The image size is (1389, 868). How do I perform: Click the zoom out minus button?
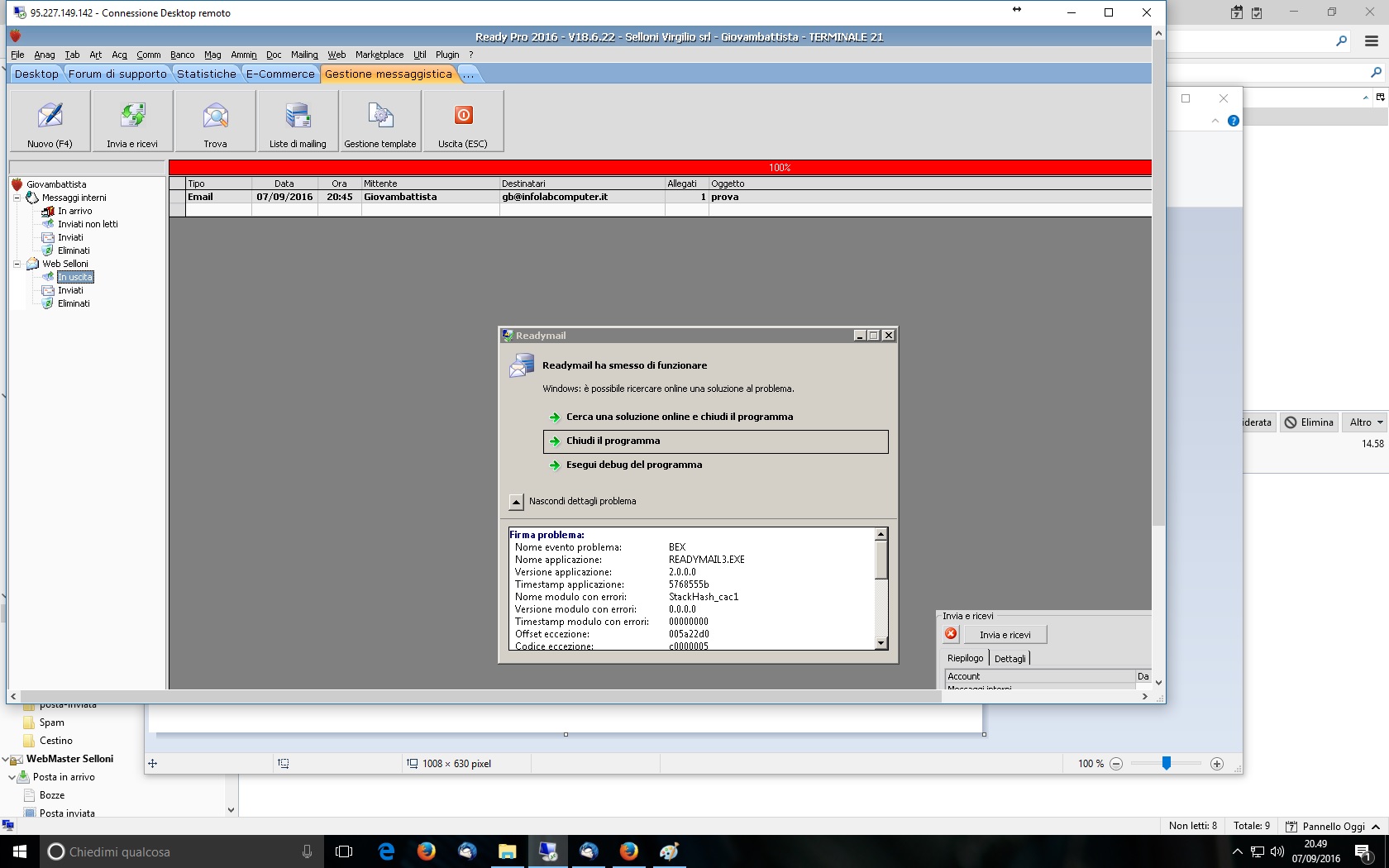click(1116, 764)
